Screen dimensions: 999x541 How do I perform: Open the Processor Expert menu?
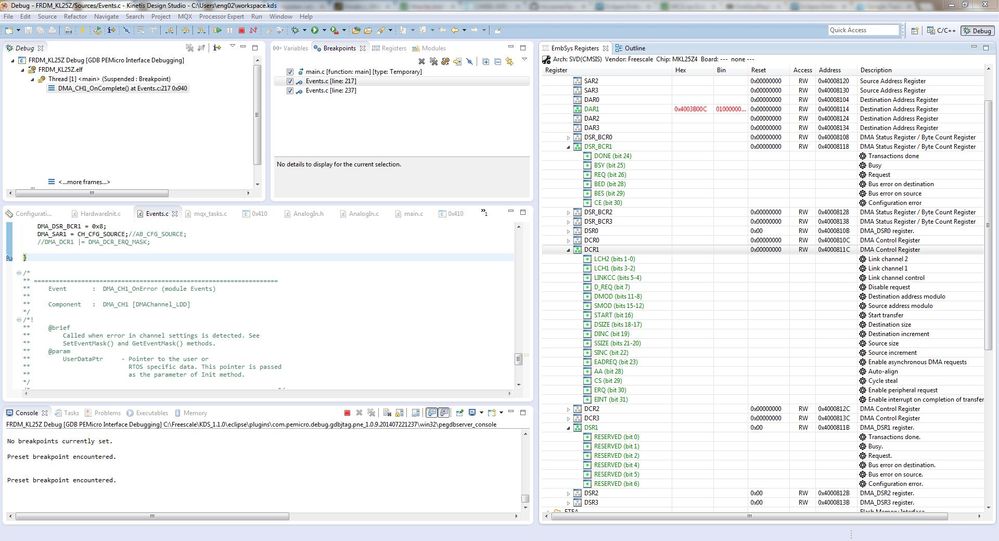tap(221, 17)
